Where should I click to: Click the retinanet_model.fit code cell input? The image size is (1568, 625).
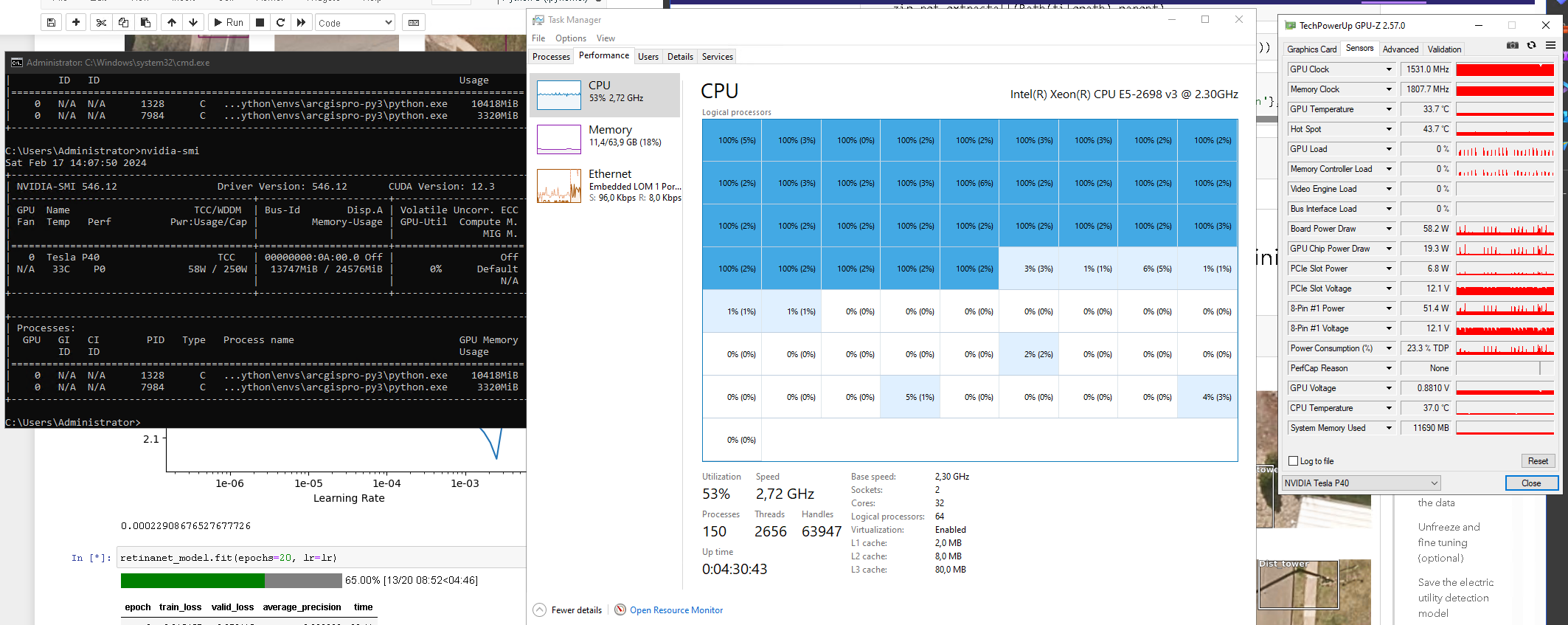tap(322, 558)
